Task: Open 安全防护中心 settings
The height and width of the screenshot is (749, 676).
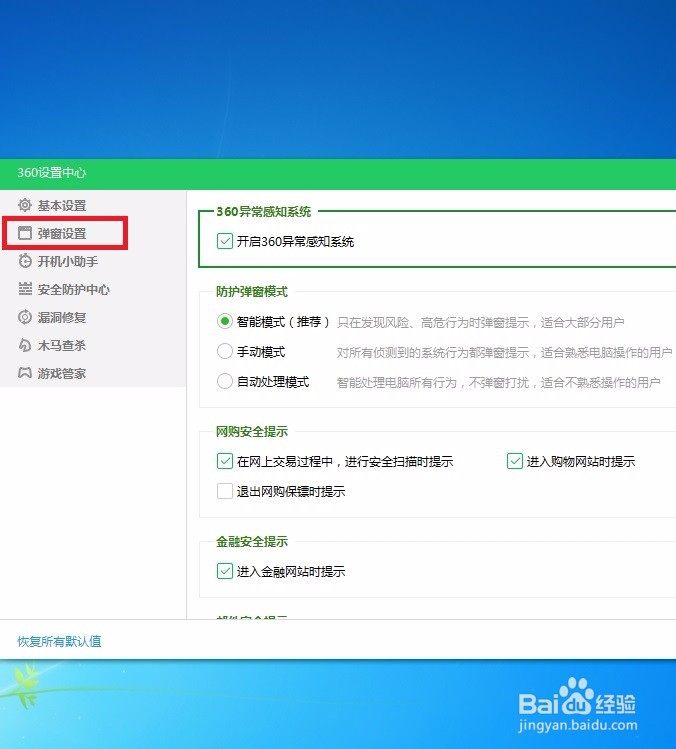Action: (74, 289)
